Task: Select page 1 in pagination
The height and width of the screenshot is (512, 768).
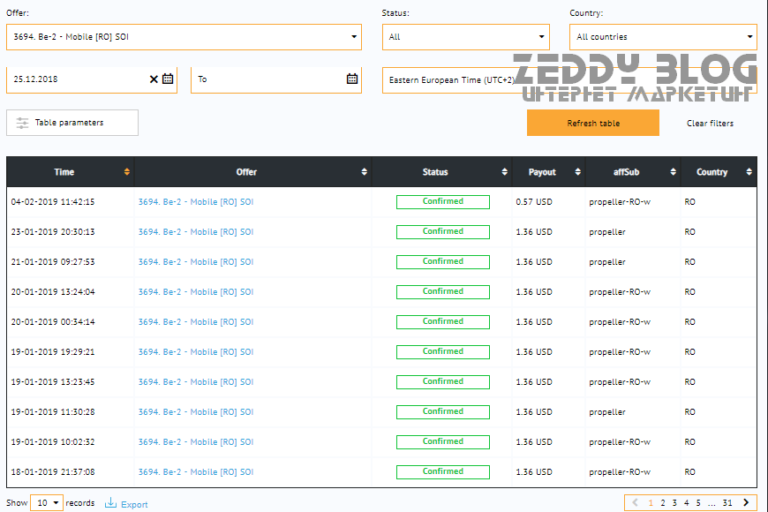Action: (x=650, y=503)
